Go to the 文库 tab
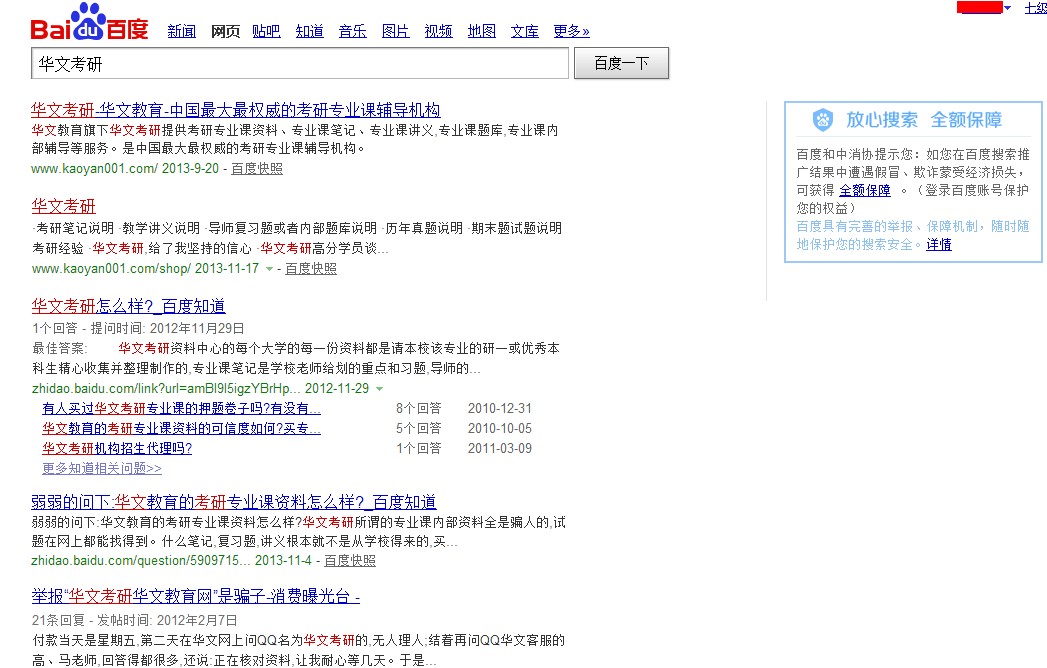 [525, 31]
